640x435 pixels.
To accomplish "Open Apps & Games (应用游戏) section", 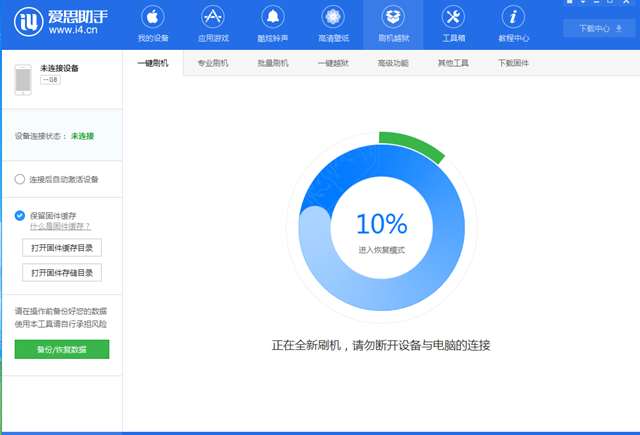I will click(x=212, y=24).
